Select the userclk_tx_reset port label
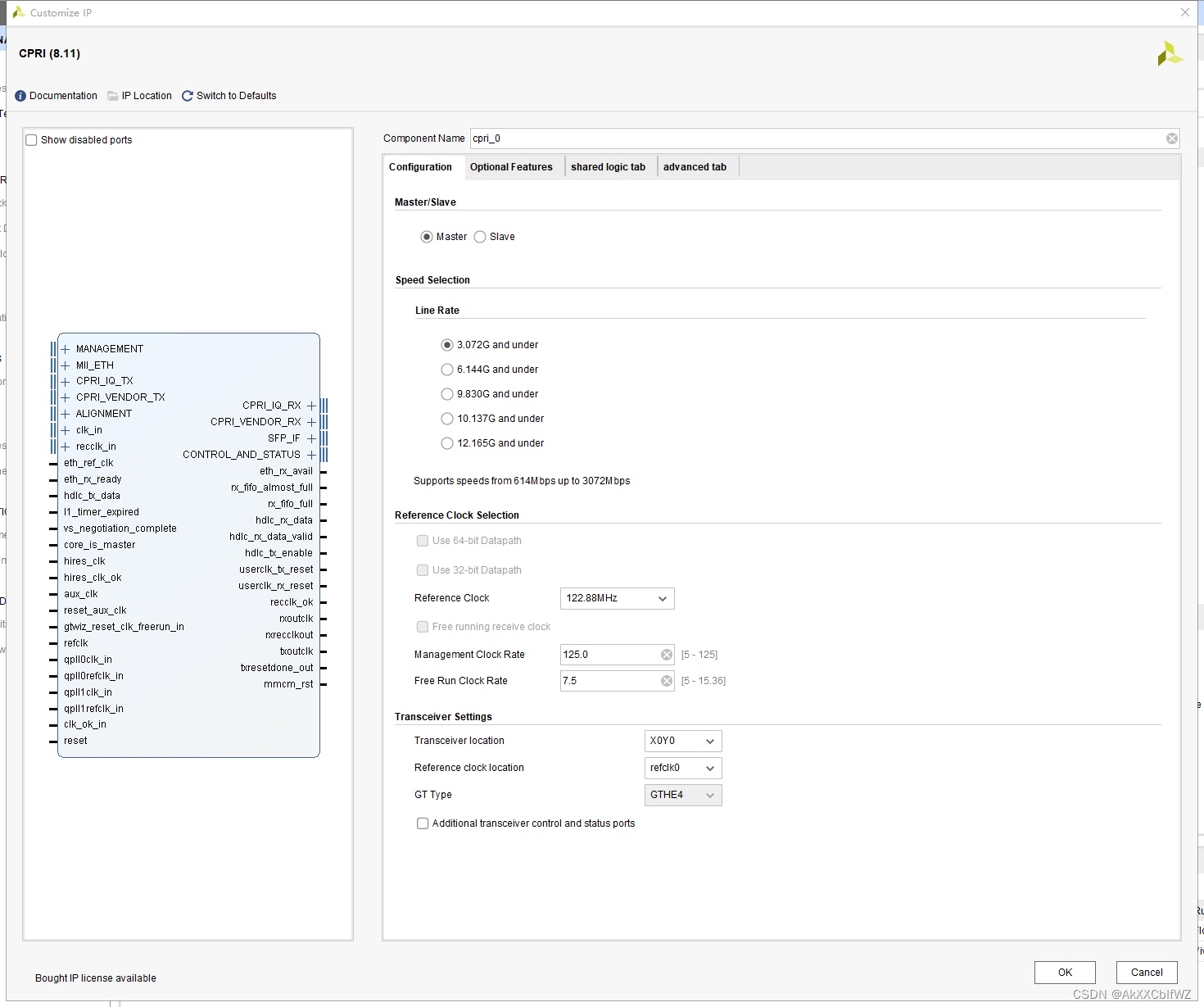Image resolution: width=1204 pixels, height=1007 pixels. [276, 569]
